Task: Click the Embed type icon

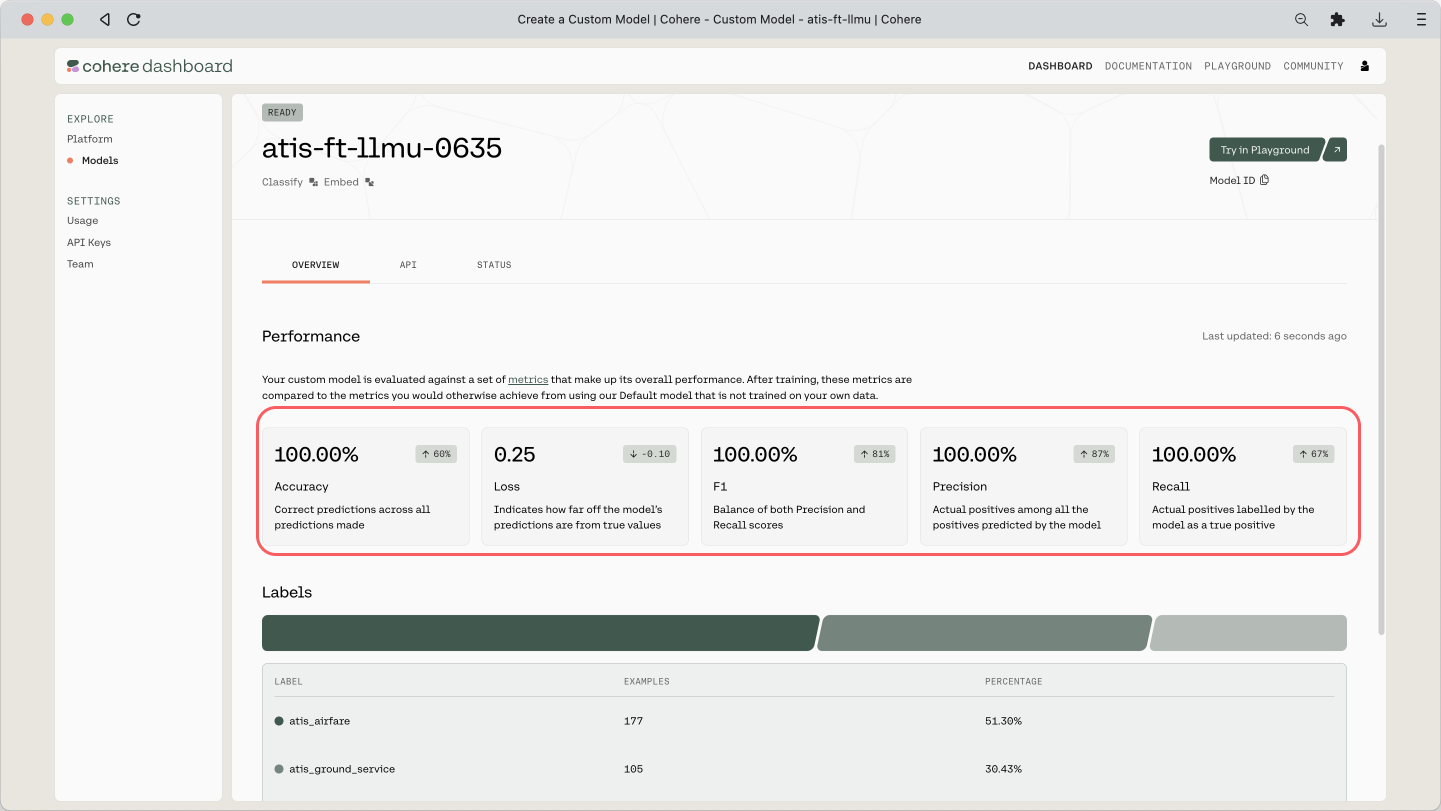Action: (369, 182)
